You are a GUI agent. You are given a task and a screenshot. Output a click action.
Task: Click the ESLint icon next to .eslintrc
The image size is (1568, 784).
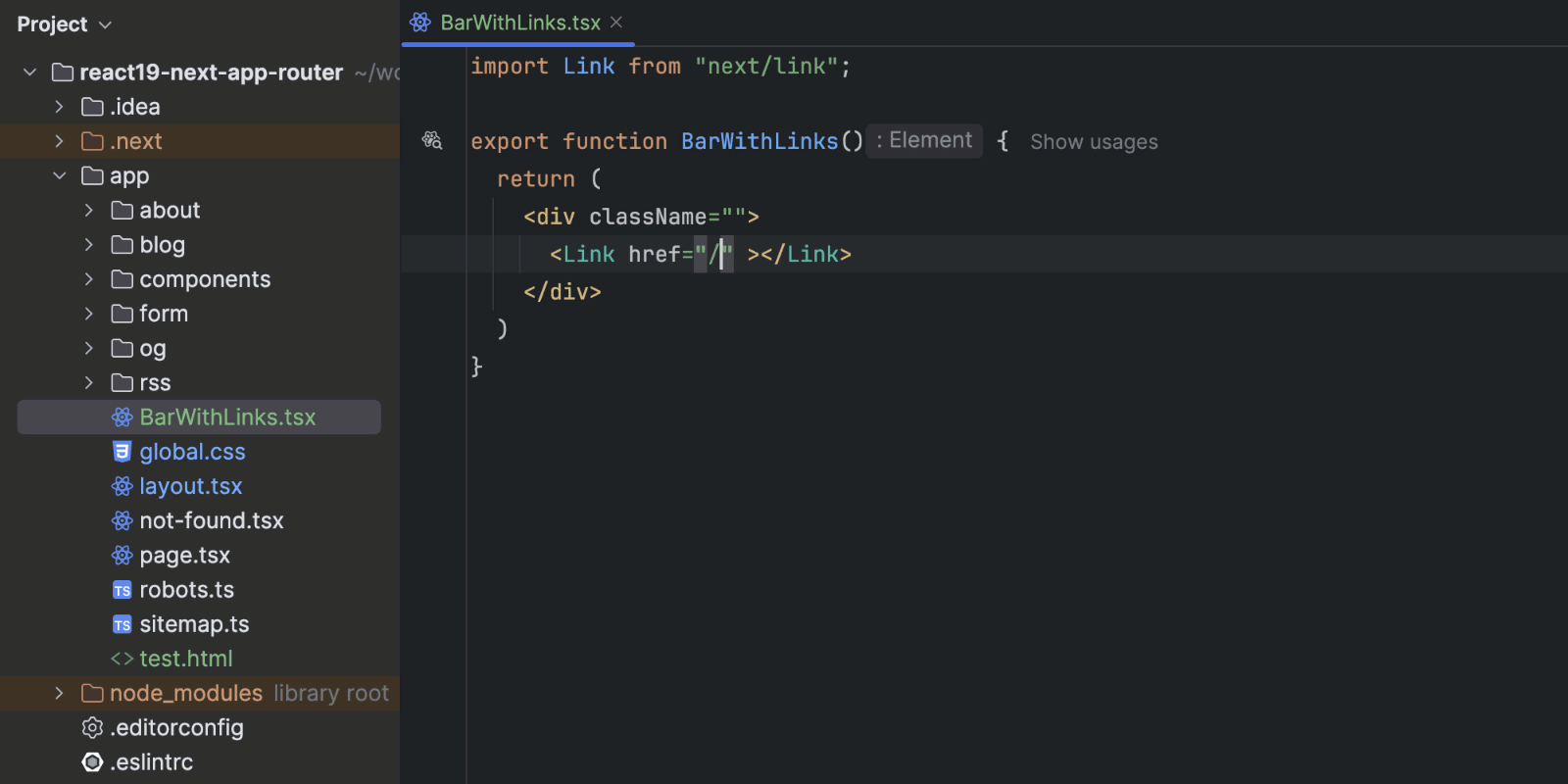(92, 762)
